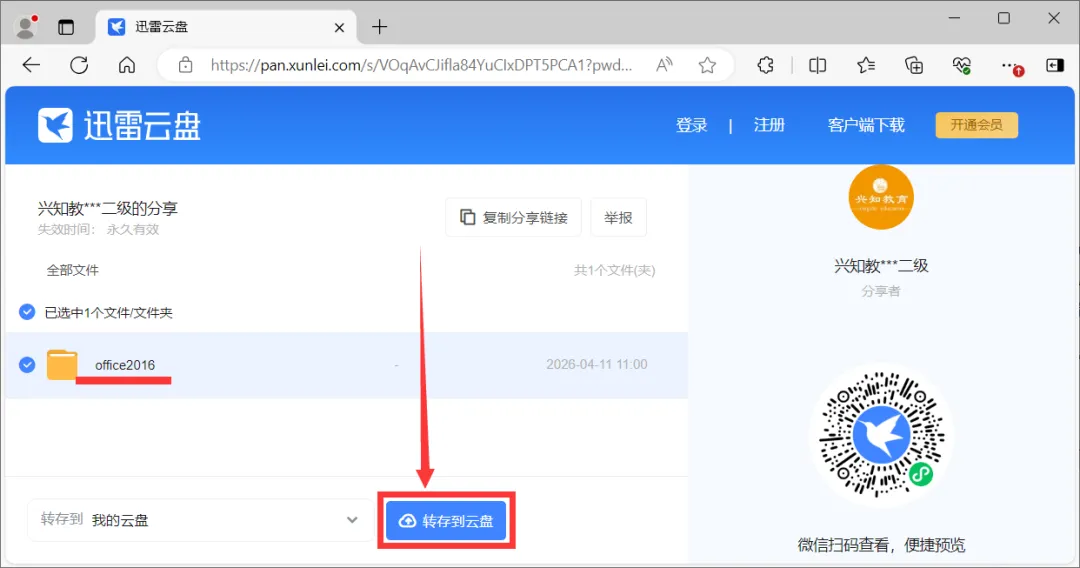
Task: Expand the 转存到 我的云盘 dropdown
Action: tap(200, 520)
